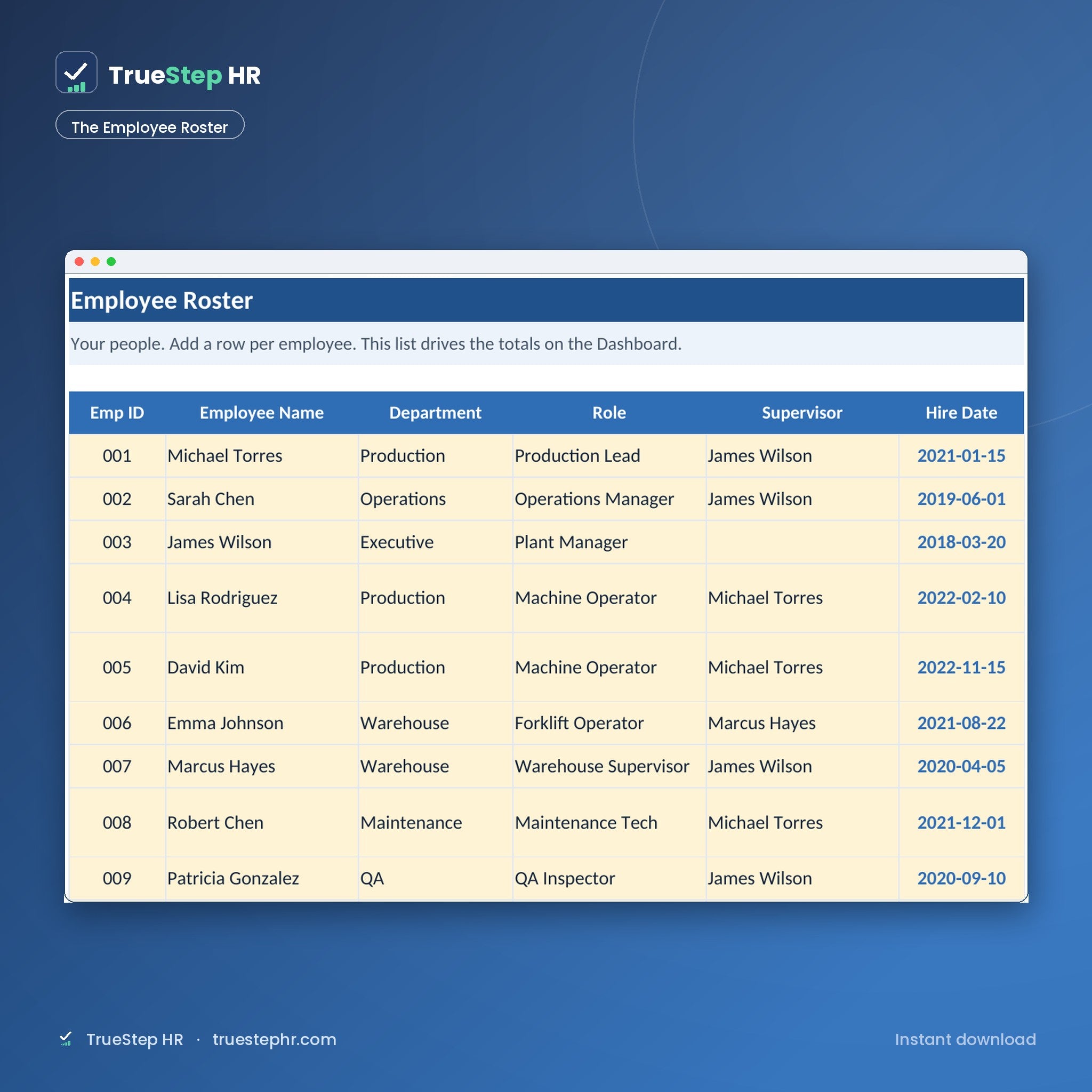Select Emp ID cell "002"
1092x1092 pixels.
[117, 499]
